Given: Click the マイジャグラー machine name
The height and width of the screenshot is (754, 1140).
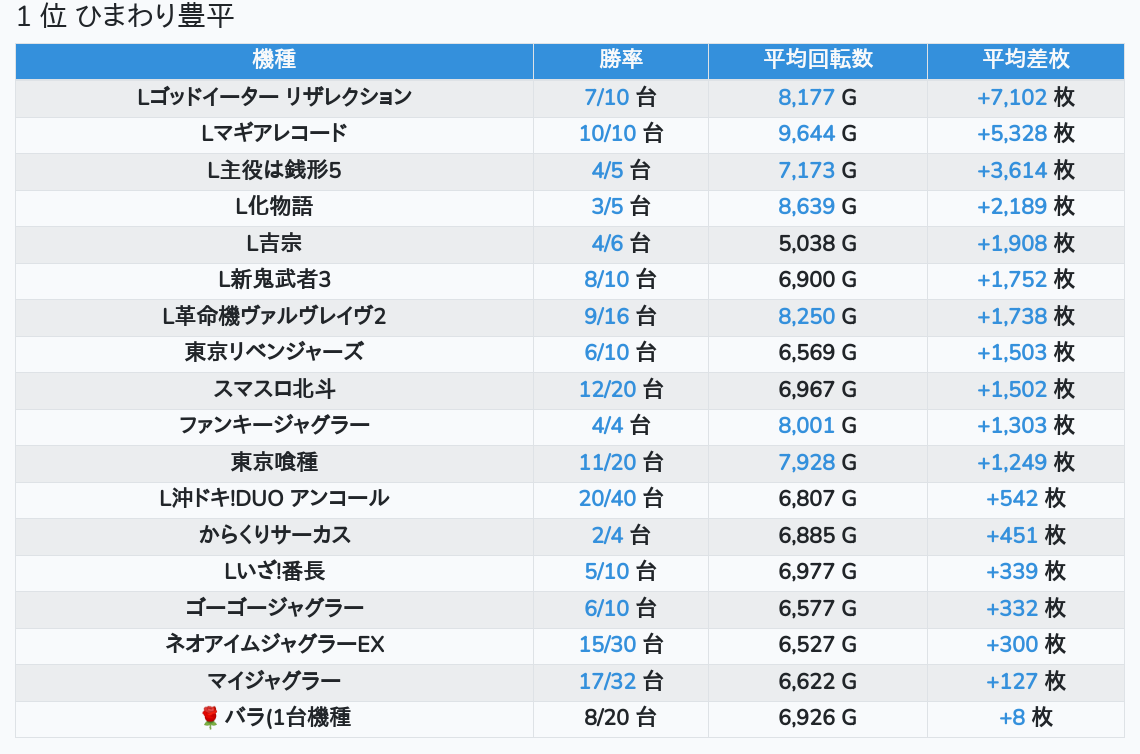Looking at the screenshot, I should pos(274,681).
